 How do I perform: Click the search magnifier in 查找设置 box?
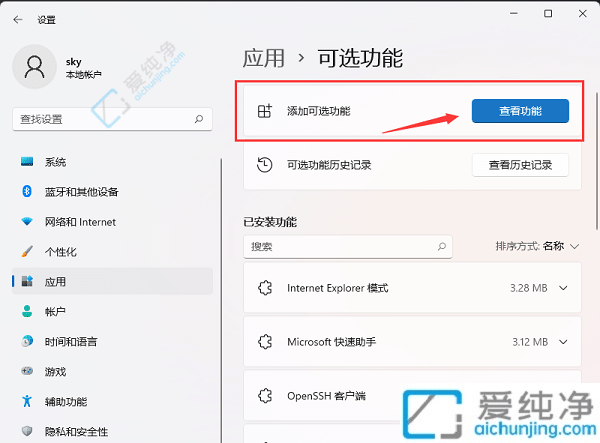199,119
